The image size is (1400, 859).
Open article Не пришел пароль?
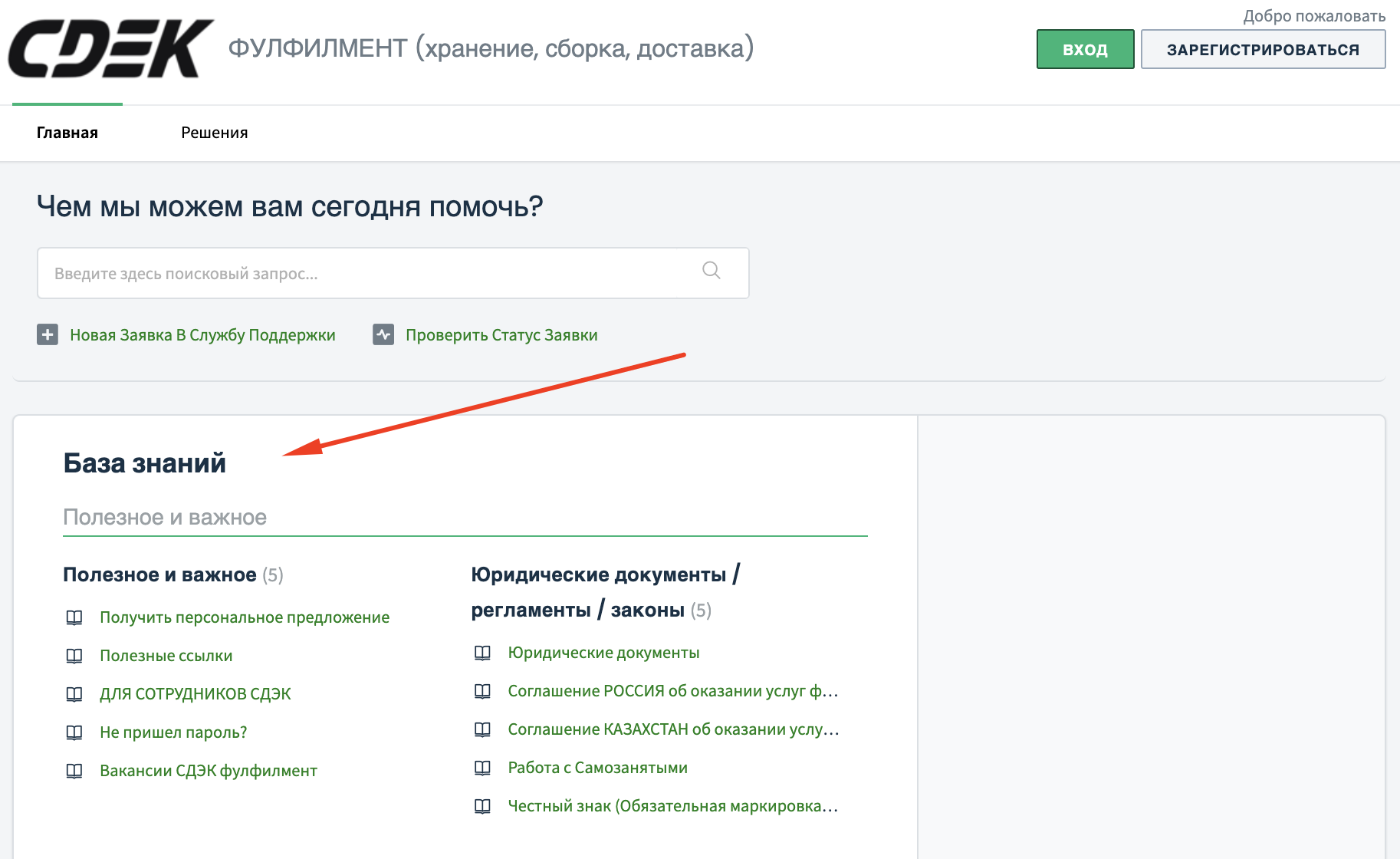(173, 732)
